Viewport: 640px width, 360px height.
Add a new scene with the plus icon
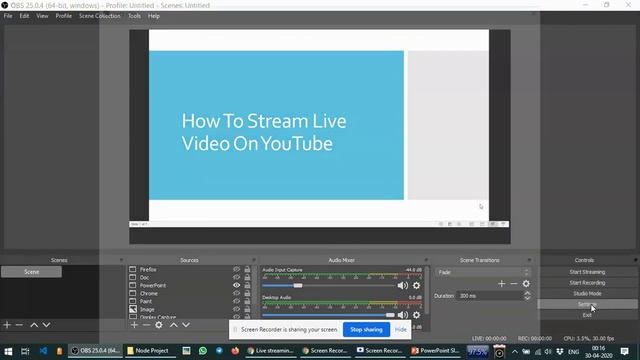coord(7,325)
